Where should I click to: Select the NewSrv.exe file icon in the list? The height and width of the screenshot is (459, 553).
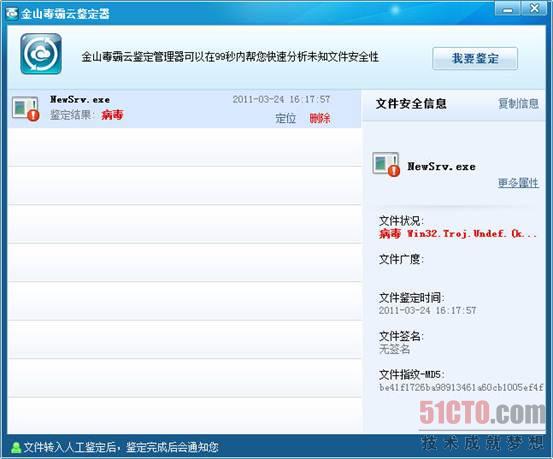click(26, 109)
